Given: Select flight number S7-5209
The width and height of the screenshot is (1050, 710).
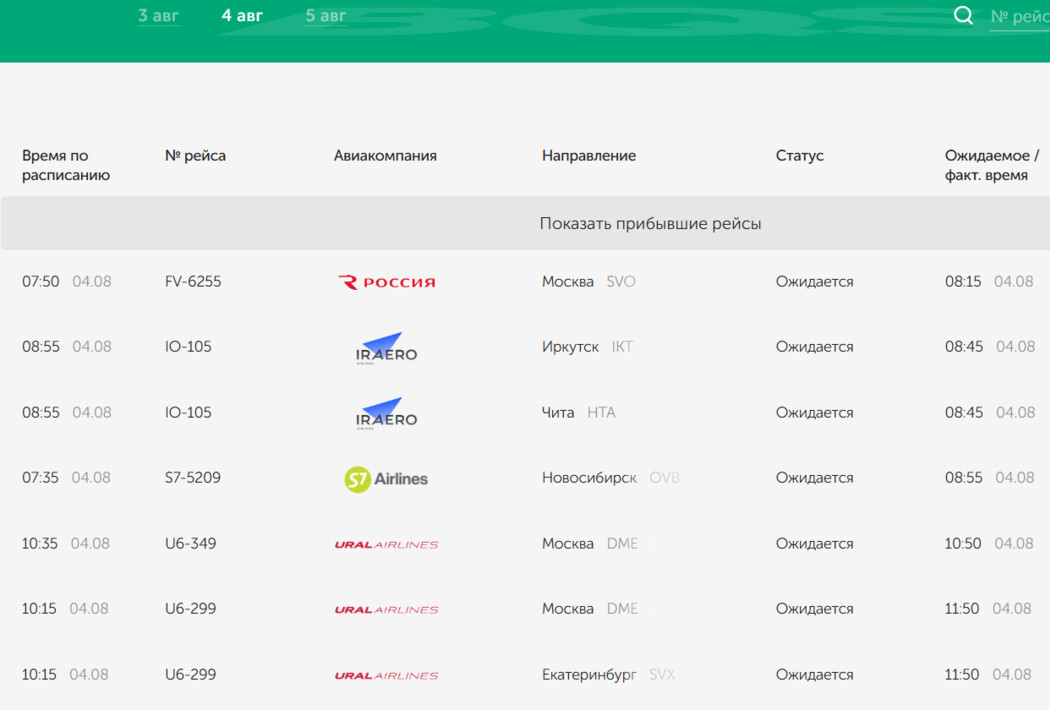Looking at the screenshot, I should click(193, 478).
